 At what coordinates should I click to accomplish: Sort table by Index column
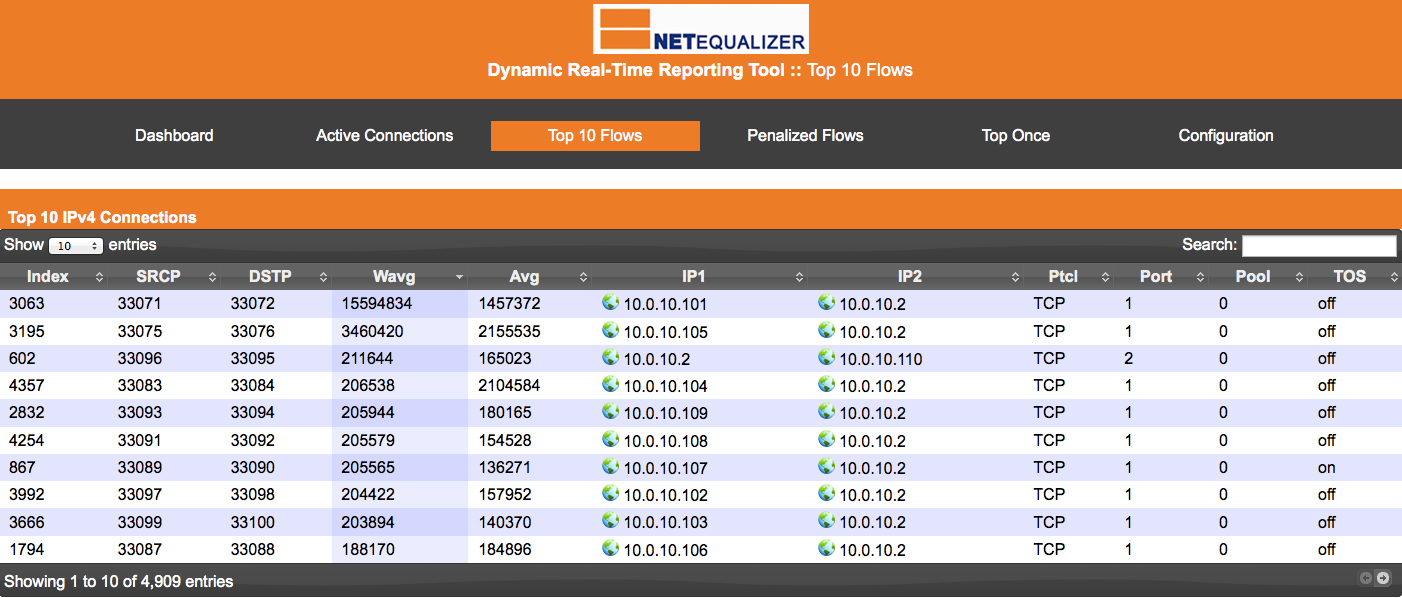click(x=48, y=277)
